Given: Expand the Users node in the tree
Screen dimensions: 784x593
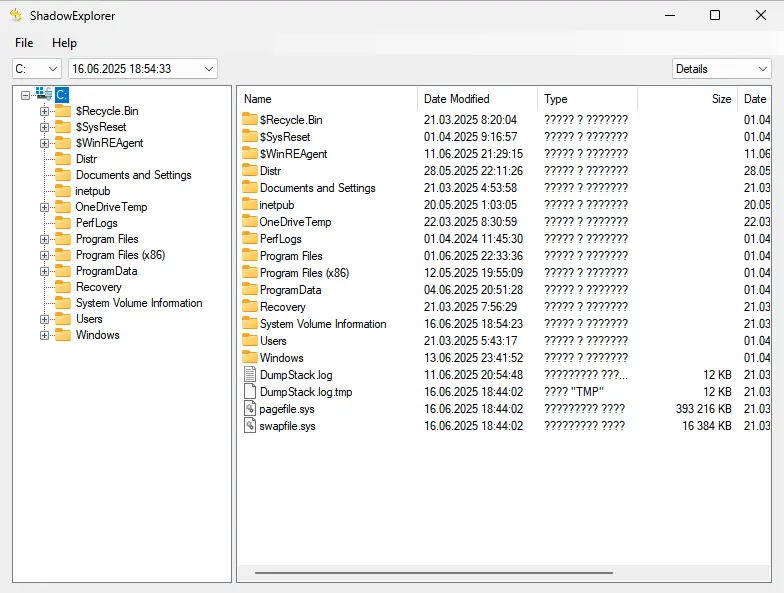Looking at the screenshot, I should (x=44, y=319).
